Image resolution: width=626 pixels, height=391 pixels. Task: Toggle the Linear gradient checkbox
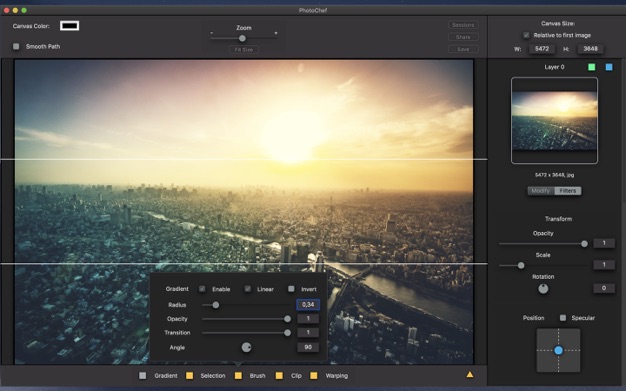click(248, 289)
